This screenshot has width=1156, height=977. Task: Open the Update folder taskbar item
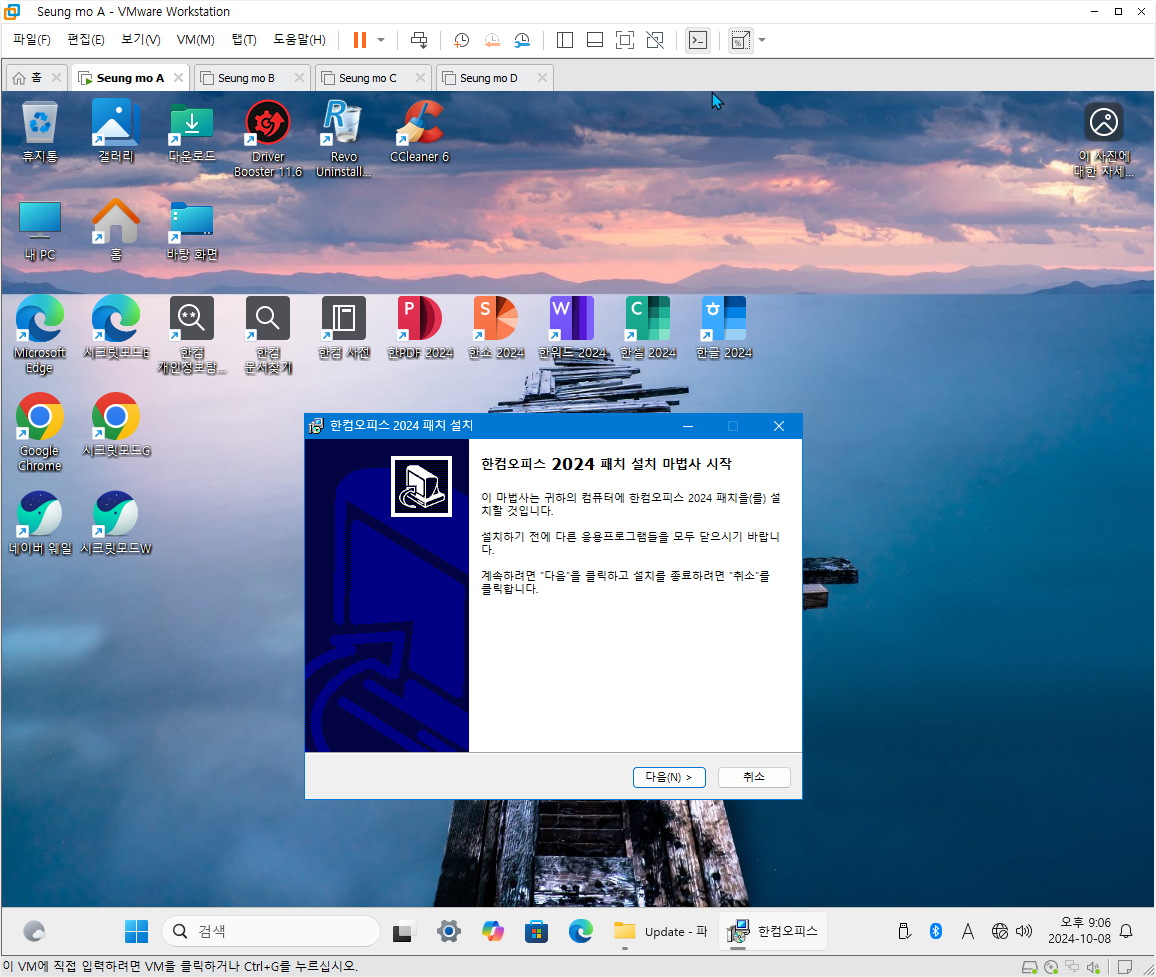(x=661, y=931)
